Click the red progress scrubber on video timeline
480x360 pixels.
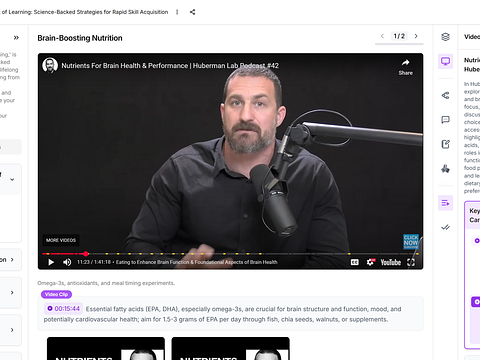86,254
